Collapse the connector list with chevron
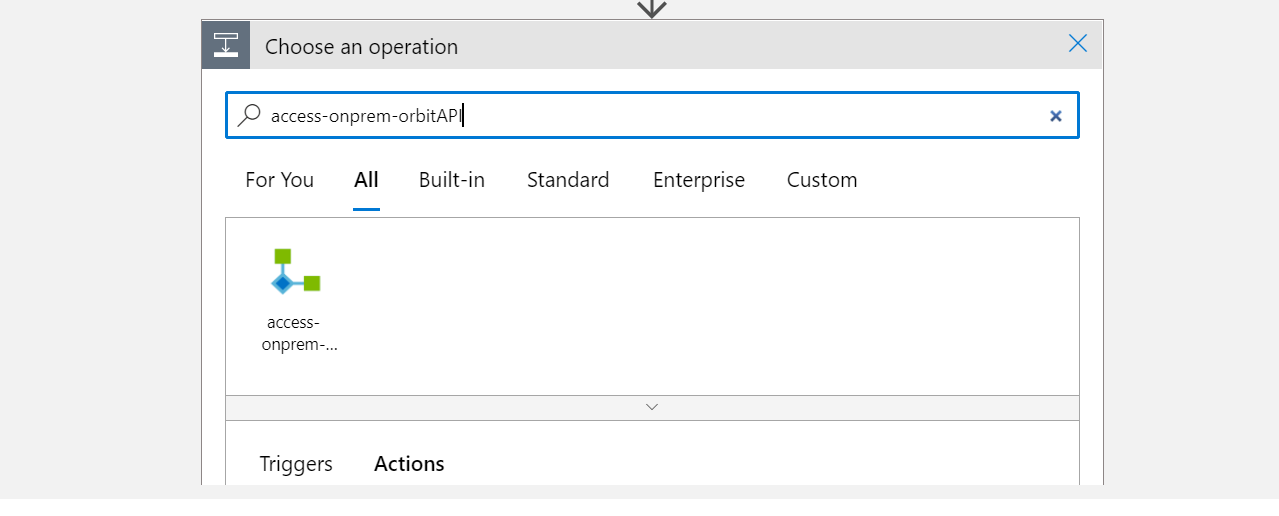Image resolution: width=1279 pixels, height=516 pixels. (652, 407)
